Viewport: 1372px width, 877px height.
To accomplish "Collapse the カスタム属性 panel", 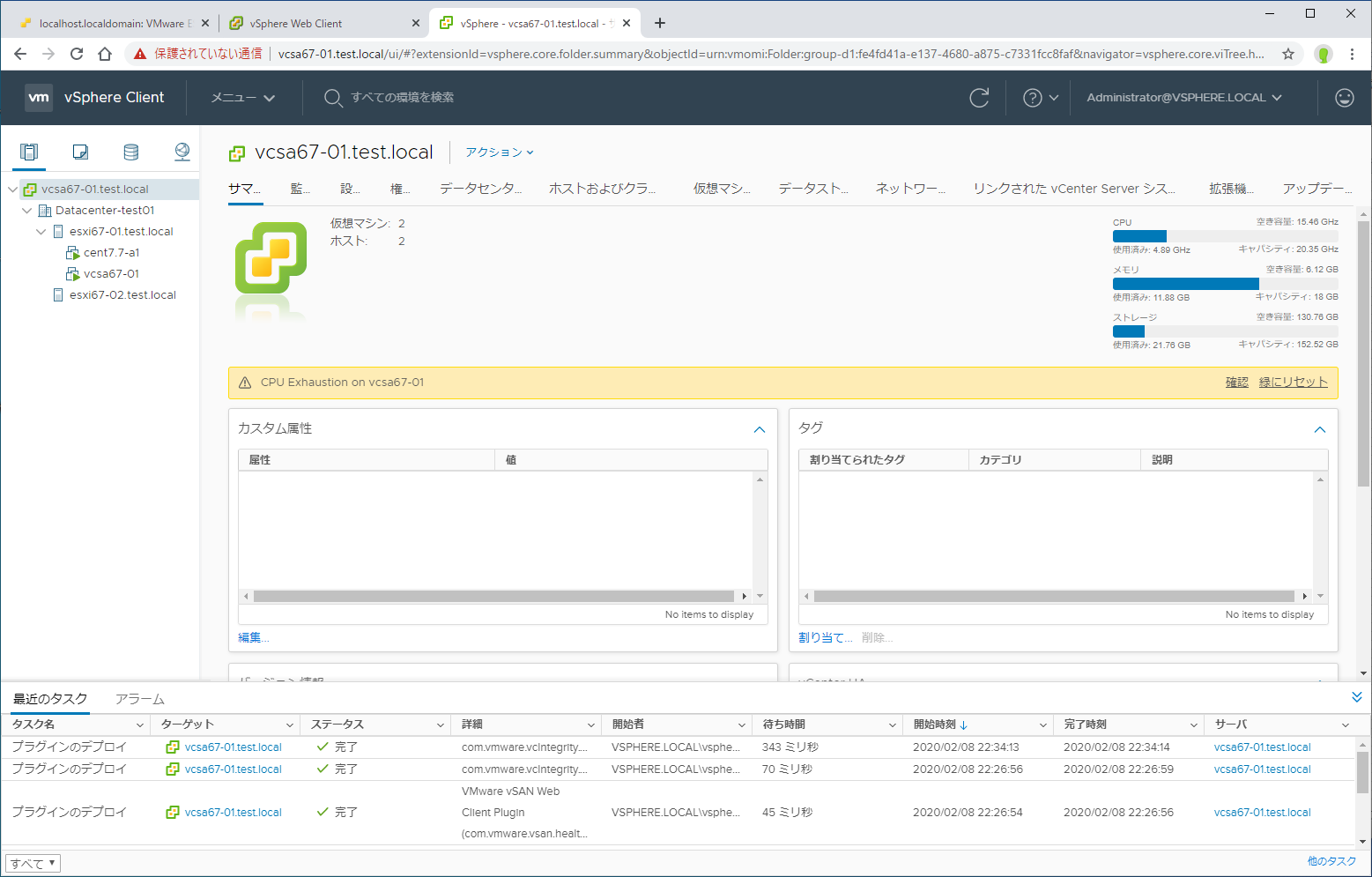I will 760,429.
